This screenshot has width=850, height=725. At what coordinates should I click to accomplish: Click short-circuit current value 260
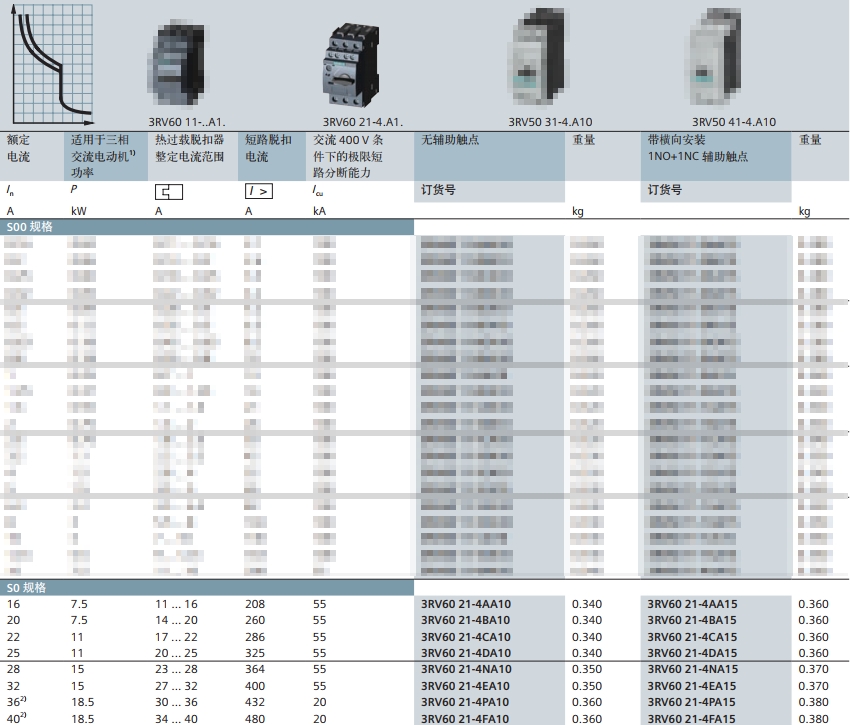point(255,620)
